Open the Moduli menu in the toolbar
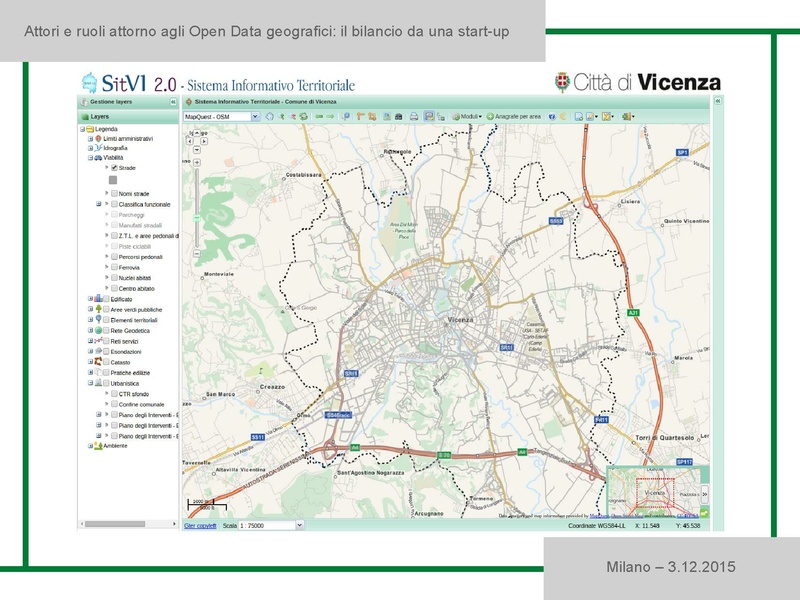Viewport: 800px width, 600px height. coord(467,115)
